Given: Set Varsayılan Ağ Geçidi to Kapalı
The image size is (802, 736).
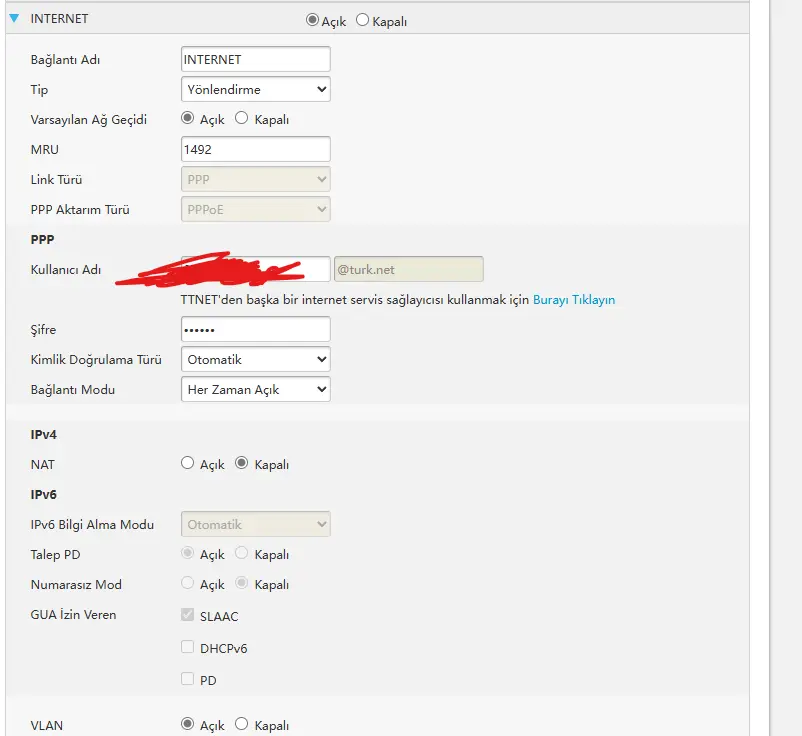Looking at the screenshot, I should pos(241,118).
